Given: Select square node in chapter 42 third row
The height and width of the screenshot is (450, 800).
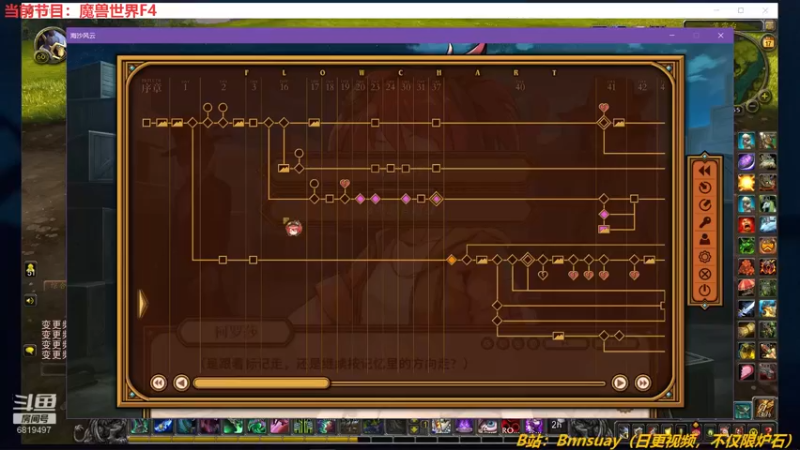Looking at the screenshot, I should tap(634, 198).
